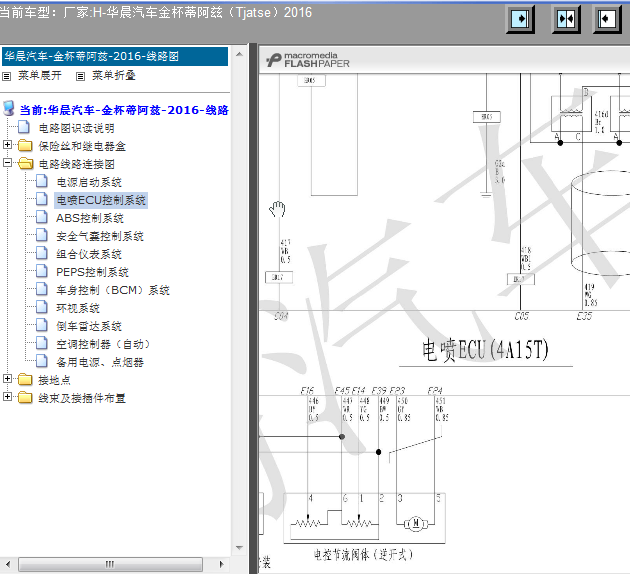This screenshot has height=574, width=630.
Task: Click the collapse-left panel arrow button
Action: point(607,18)
